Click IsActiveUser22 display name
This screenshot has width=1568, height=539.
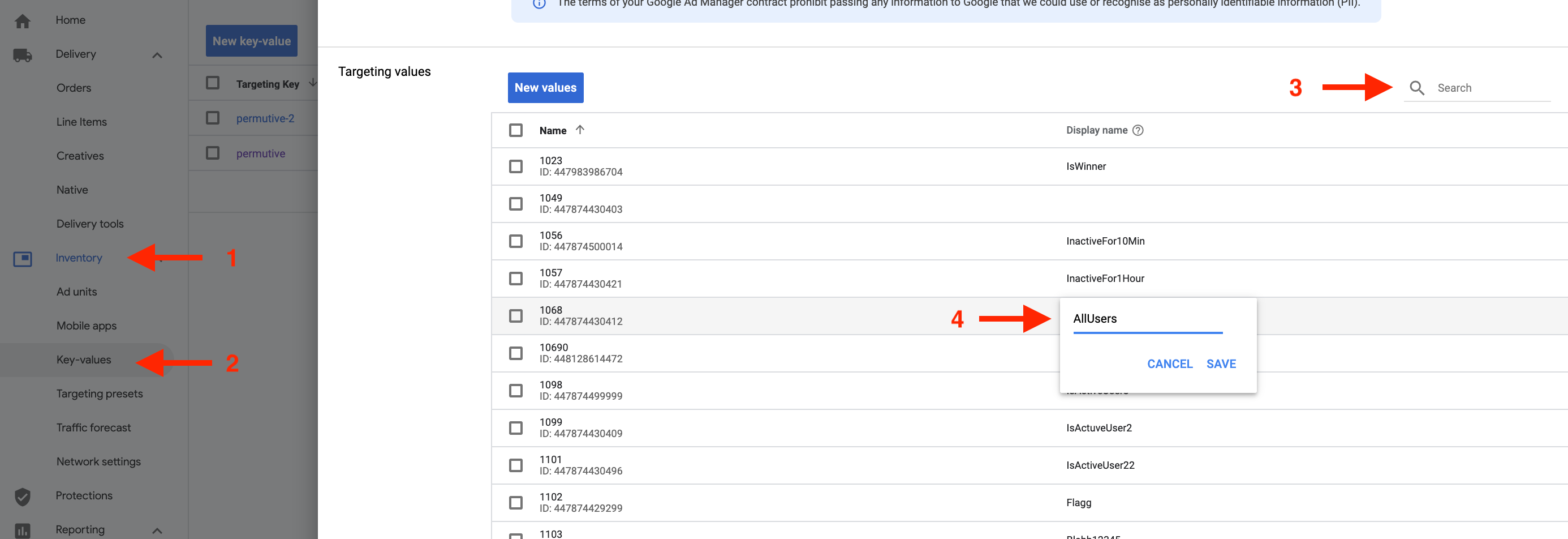1100,465
